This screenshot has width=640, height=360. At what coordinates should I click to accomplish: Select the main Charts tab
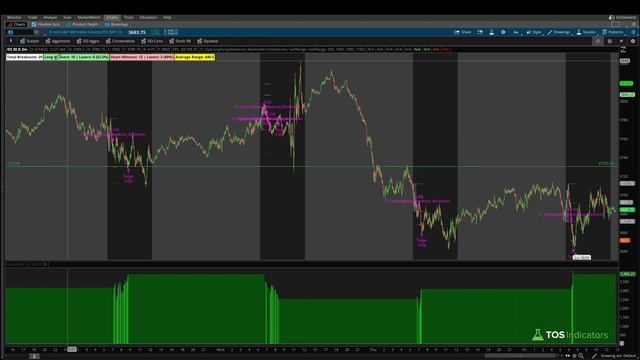click(112, 18)
